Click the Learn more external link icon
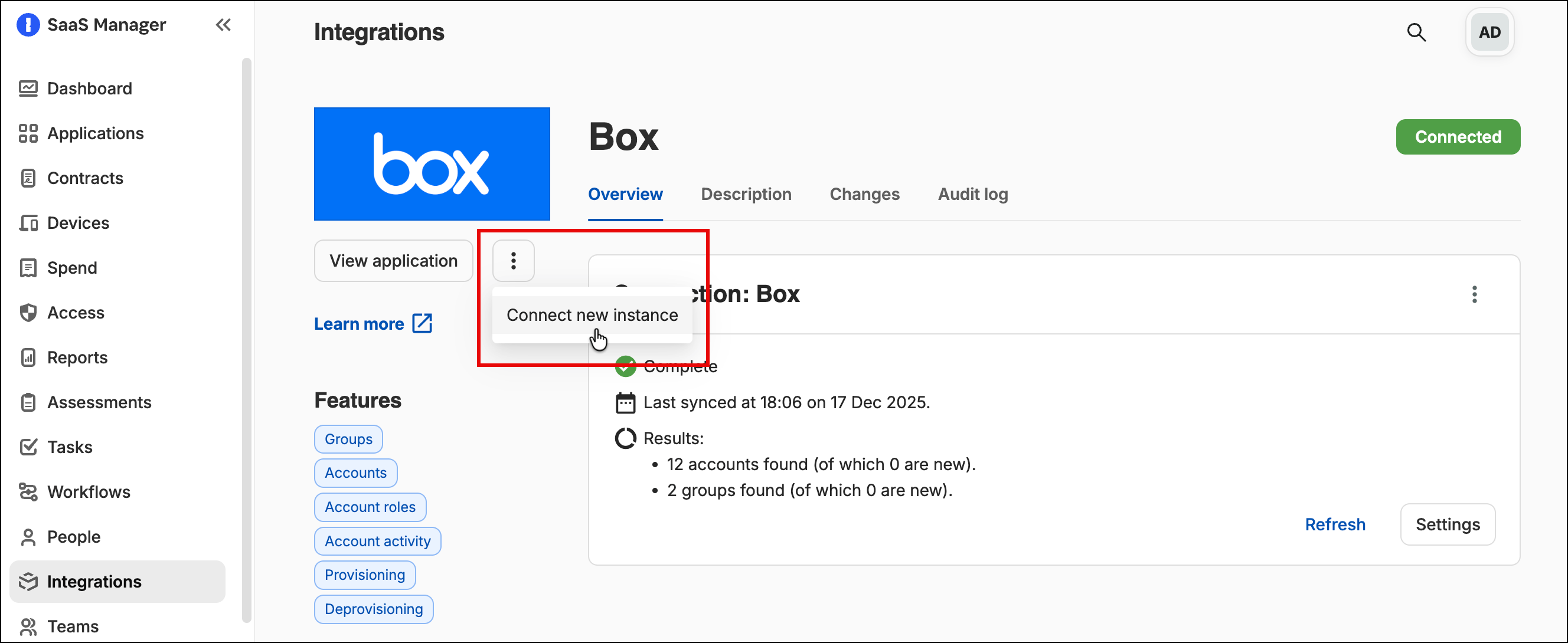Screen dimensions: 1568x643 click(422, 324)
